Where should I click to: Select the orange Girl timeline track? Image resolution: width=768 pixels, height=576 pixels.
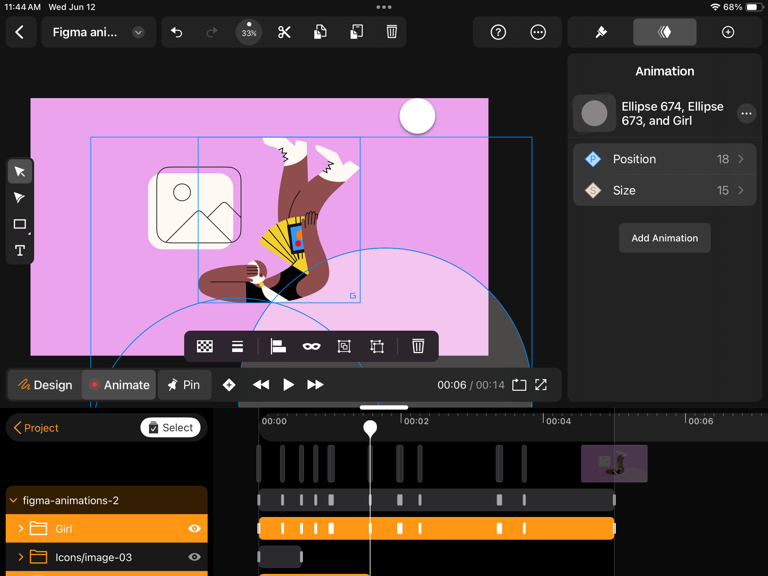436,528
